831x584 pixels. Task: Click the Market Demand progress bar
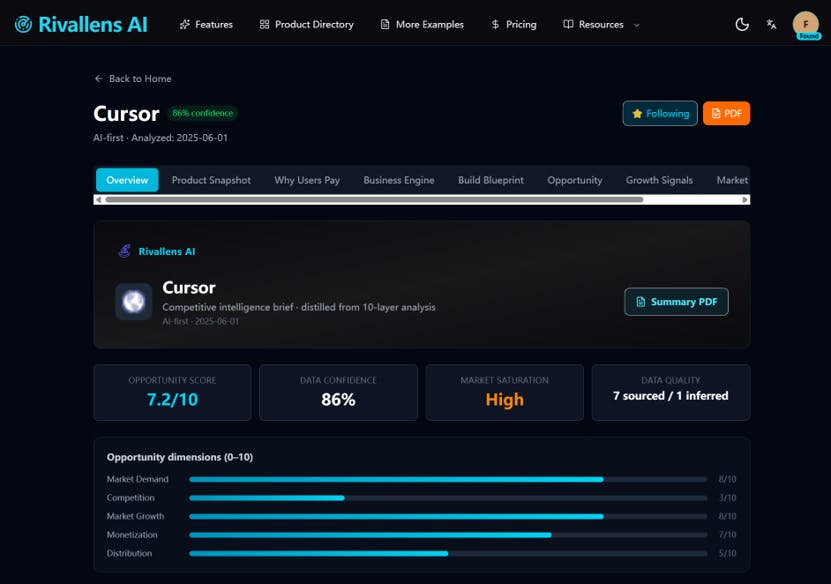(448, 479)
